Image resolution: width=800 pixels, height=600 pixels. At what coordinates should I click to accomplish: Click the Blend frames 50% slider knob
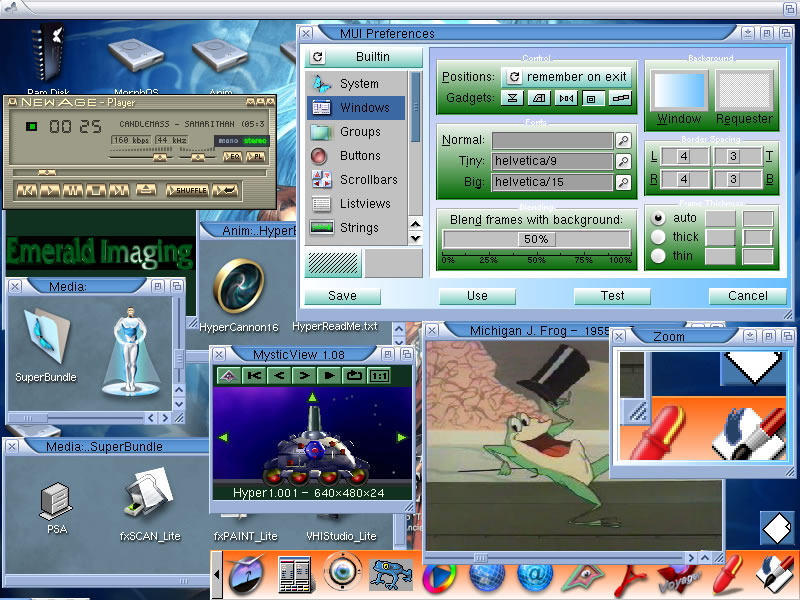536,239
